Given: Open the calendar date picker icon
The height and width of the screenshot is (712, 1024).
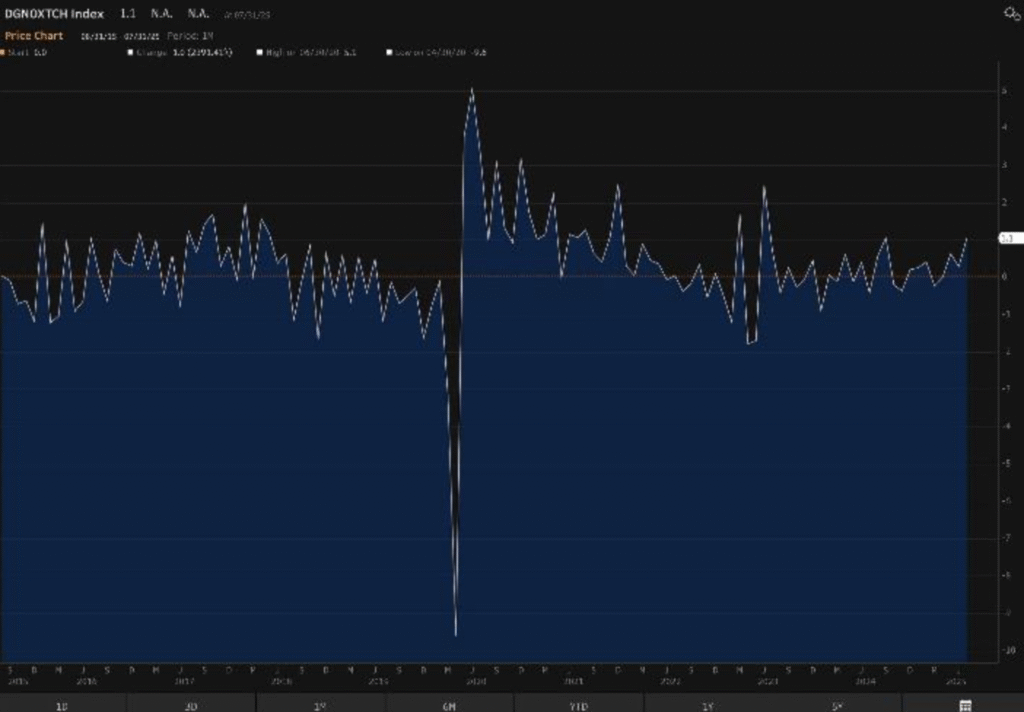Looking at the screenshot, I should coord(965,705).
